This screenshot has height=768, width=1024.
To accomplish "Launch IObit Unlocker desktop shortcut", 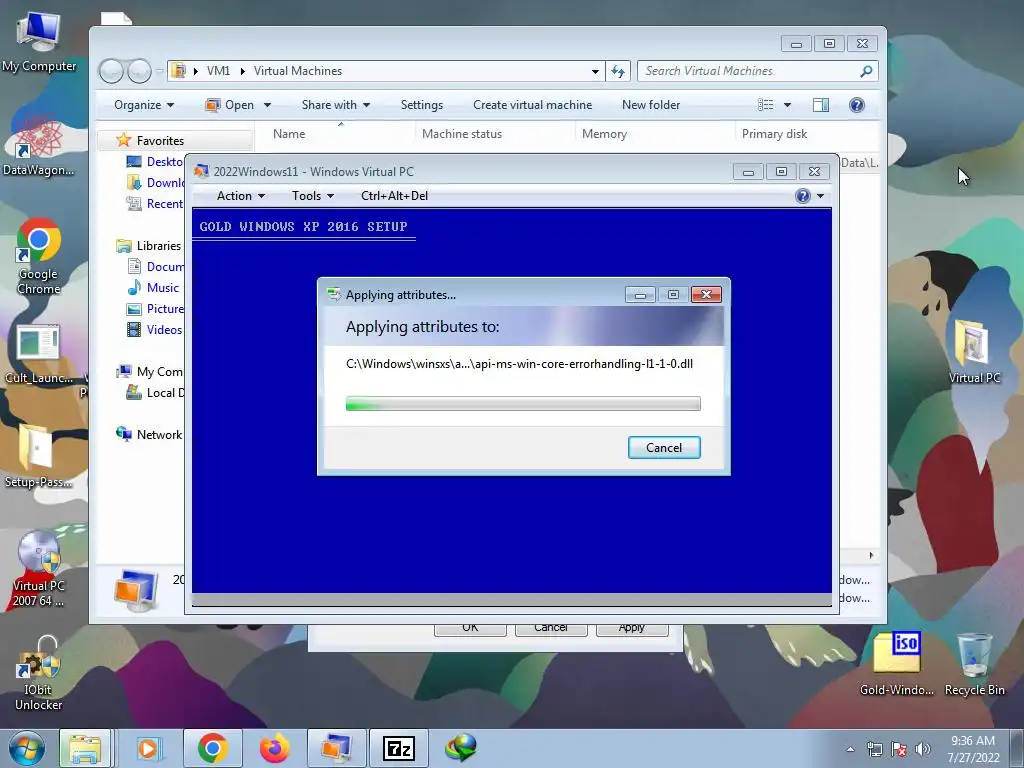I will tap(39, 673).
